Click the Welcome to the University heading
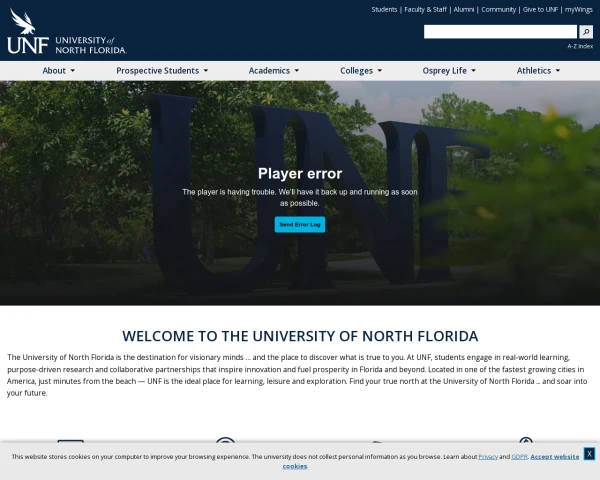Image resolution: width=600 pixels, height=480 pixels. click(300, 336)
